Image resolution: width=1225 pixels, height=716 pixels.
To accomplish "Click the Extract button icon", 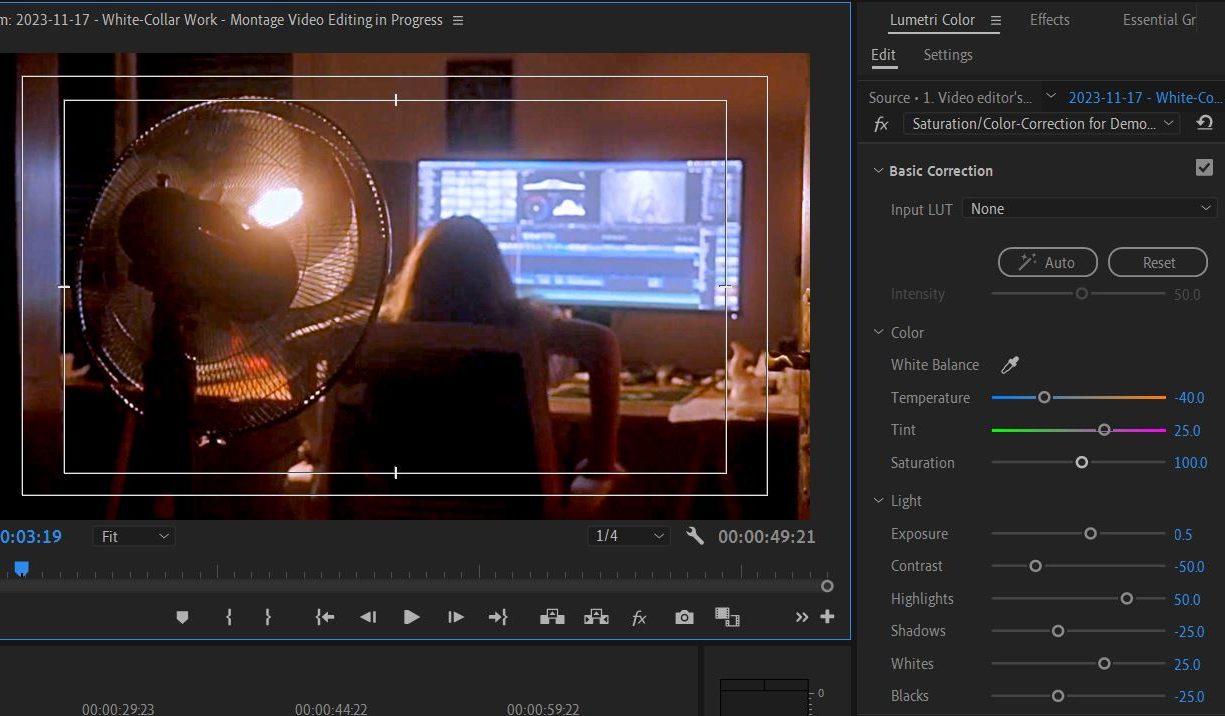I will (596, 617).
